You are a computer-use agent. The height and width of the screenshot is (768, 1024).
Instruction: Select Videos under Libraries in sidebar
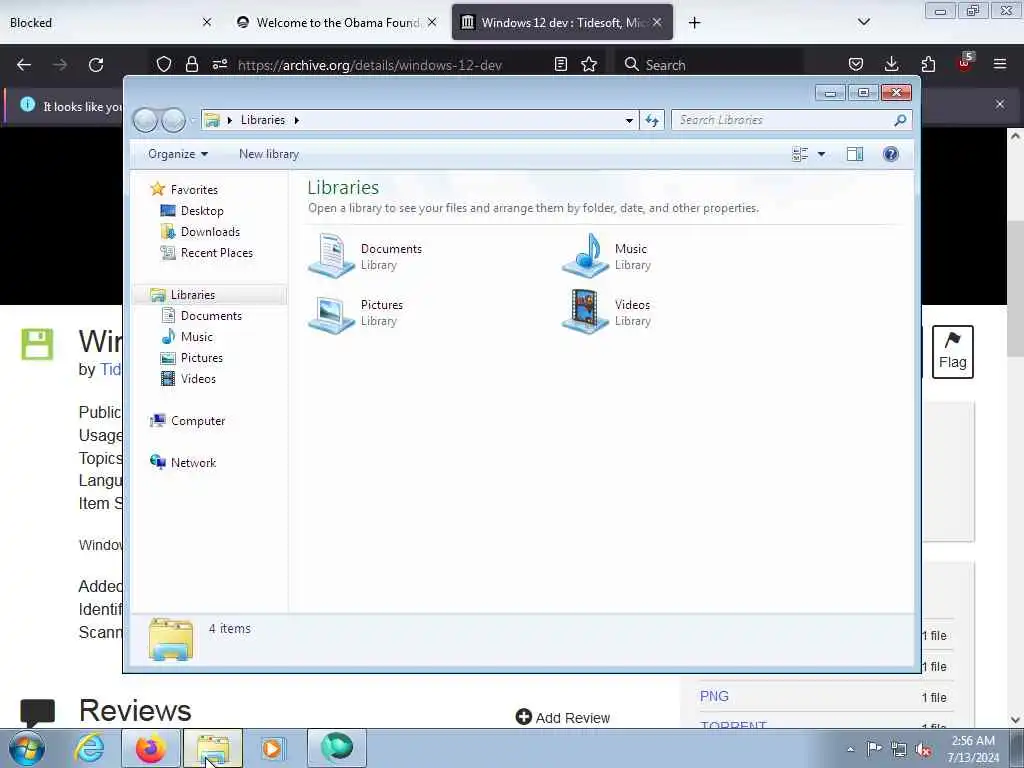pyautogui.click(x=198, y=379)
